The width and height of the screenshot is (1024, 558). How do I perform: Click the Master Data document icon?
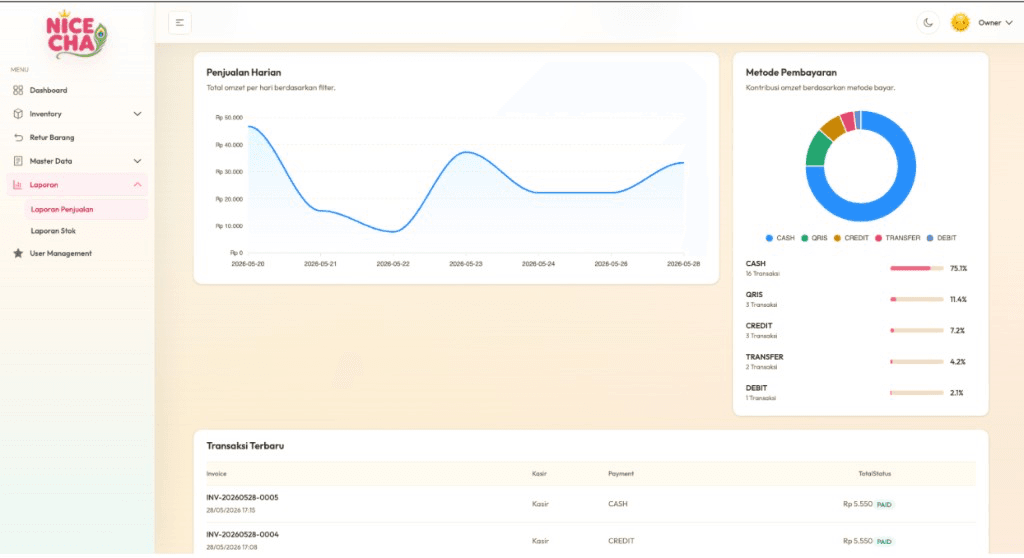click(18, 161)
